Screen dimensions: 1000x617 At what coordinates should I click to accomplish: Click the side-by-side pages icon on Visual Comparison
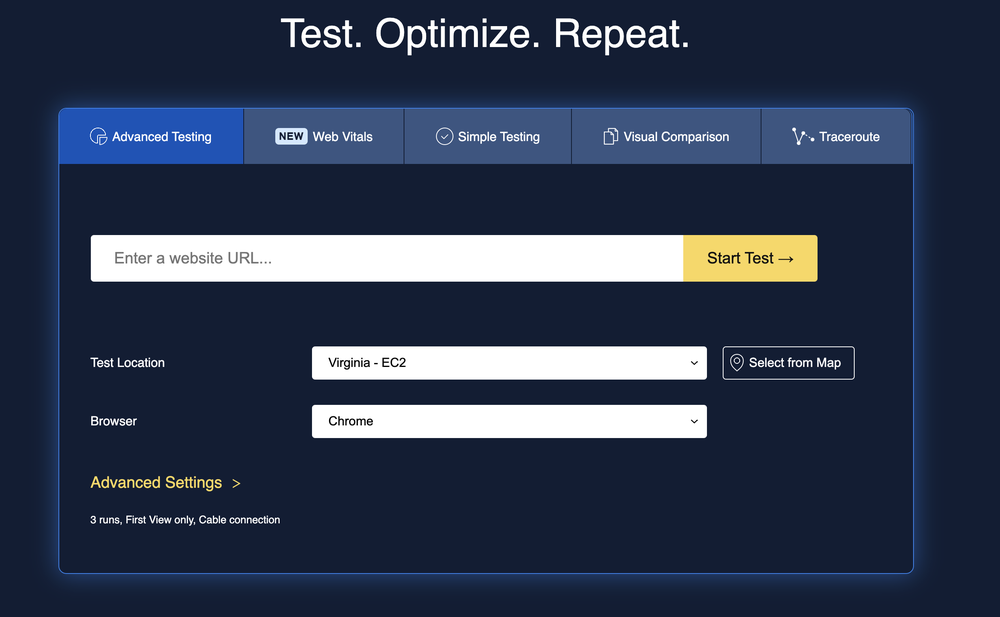(x=609, y=136)
